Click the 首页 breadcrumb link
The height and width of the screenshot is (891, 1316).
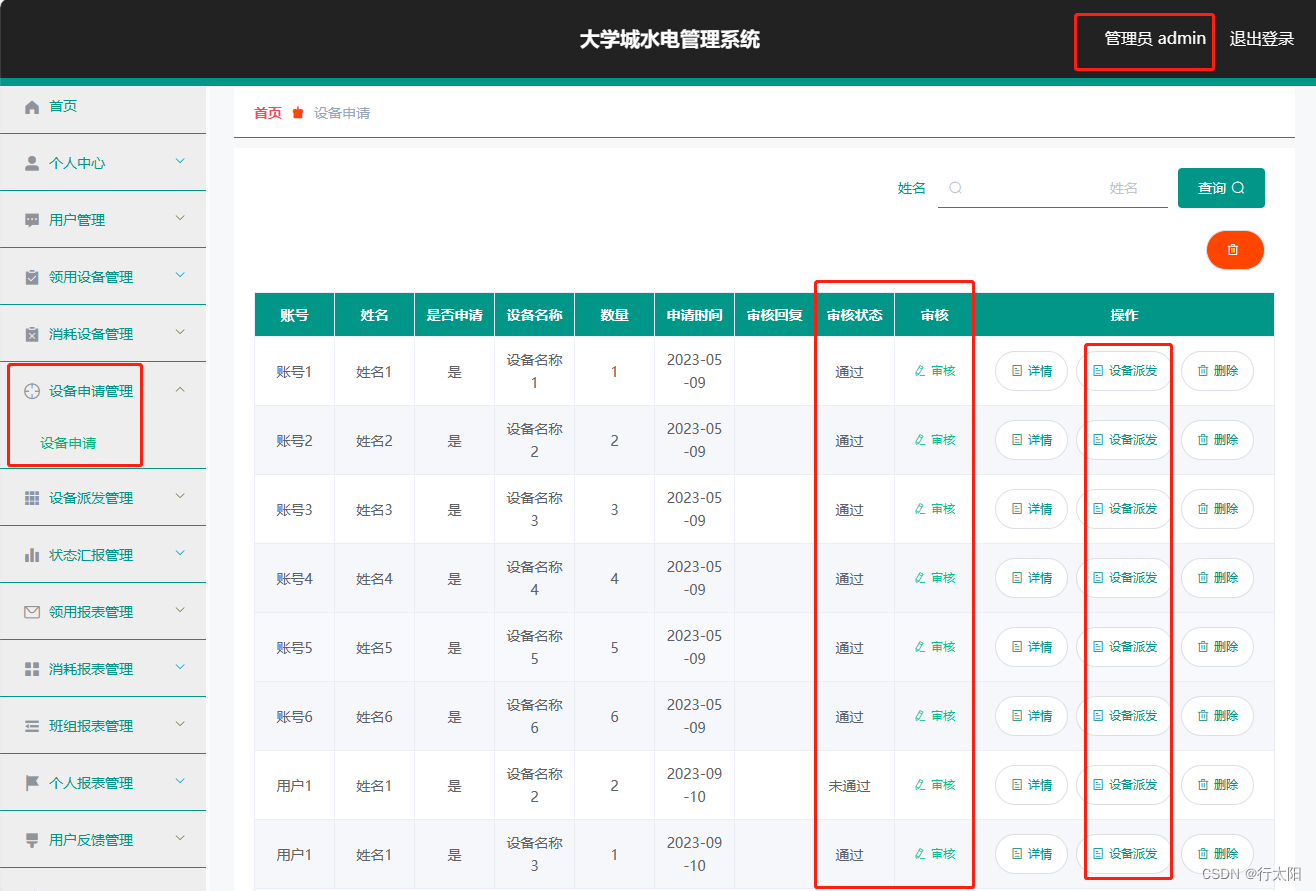click(268, 113)
